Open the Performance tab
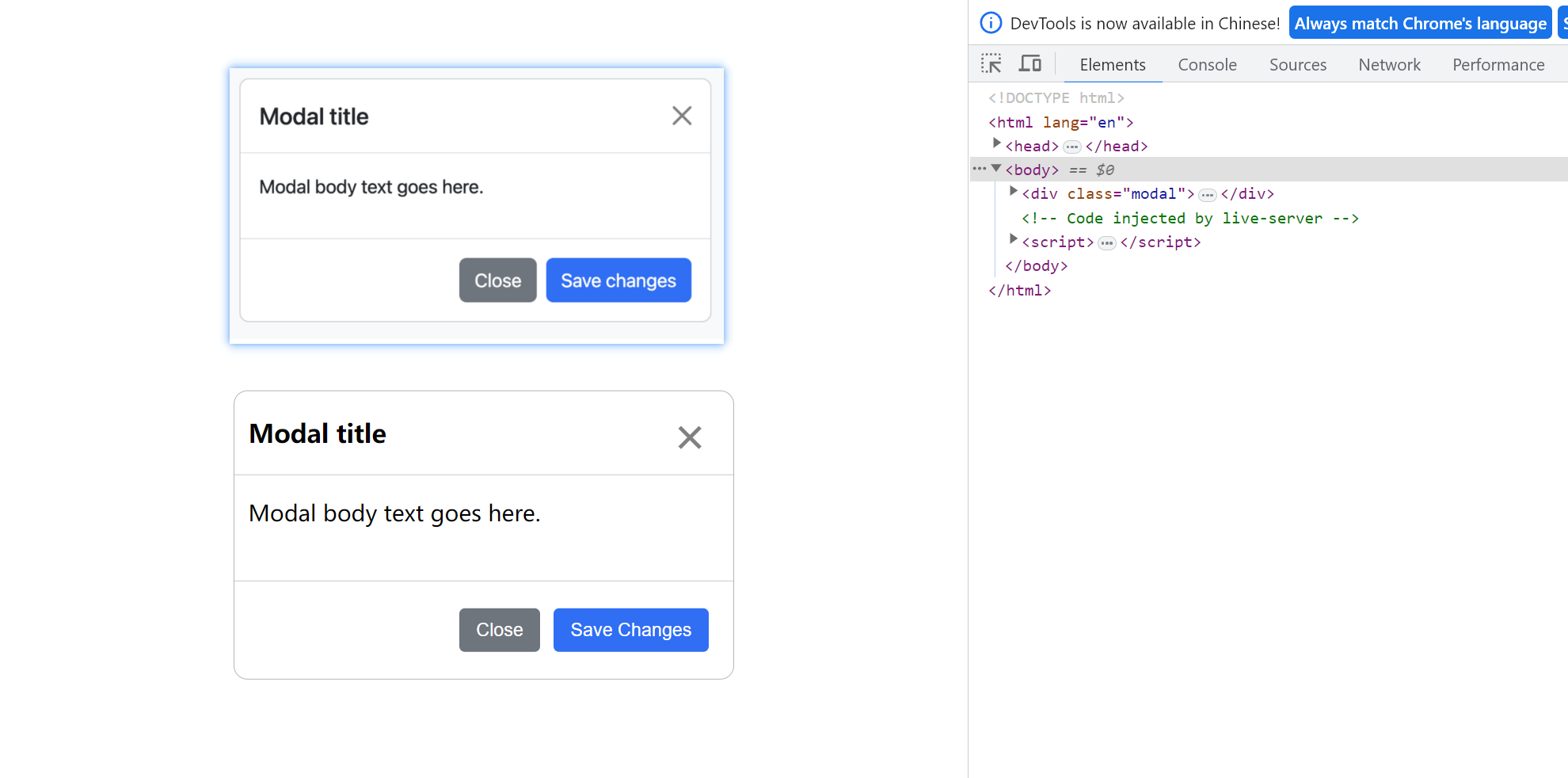The height and width of the screenshot is (778, 1568). click(1498, 65)
